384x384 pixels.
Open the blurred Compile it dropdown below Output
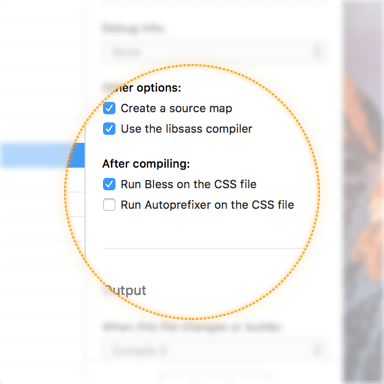213,350
